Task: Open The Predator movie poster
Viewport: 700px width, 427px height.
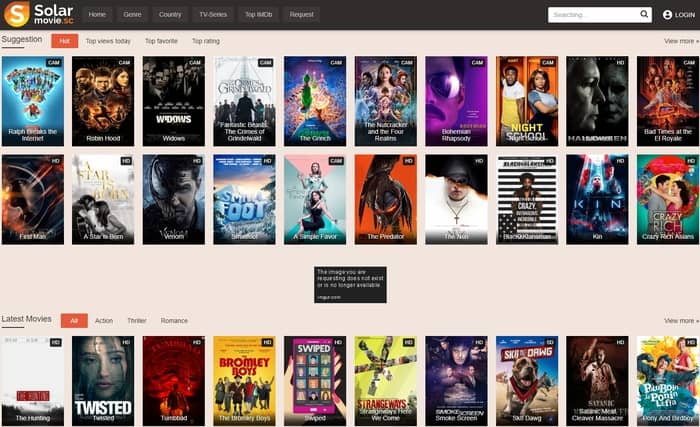Action: coord(386,199)
